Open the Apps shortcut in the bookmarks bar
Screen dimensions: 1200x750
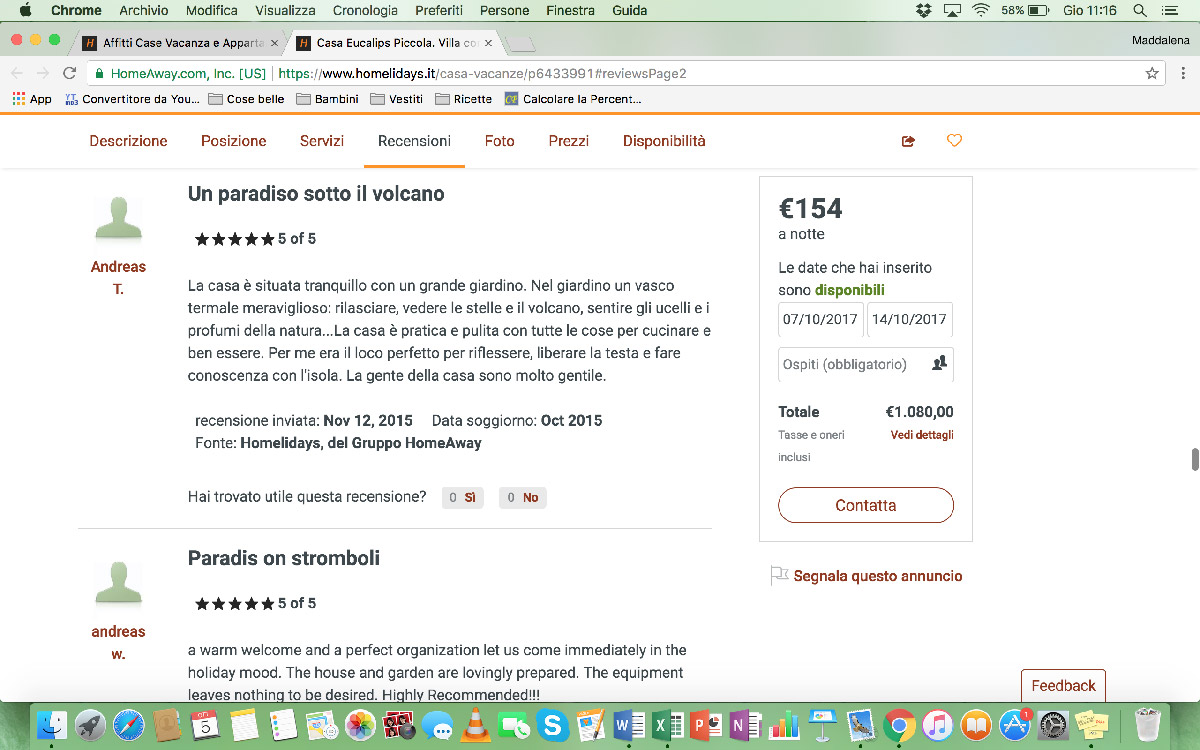[32, 99]
